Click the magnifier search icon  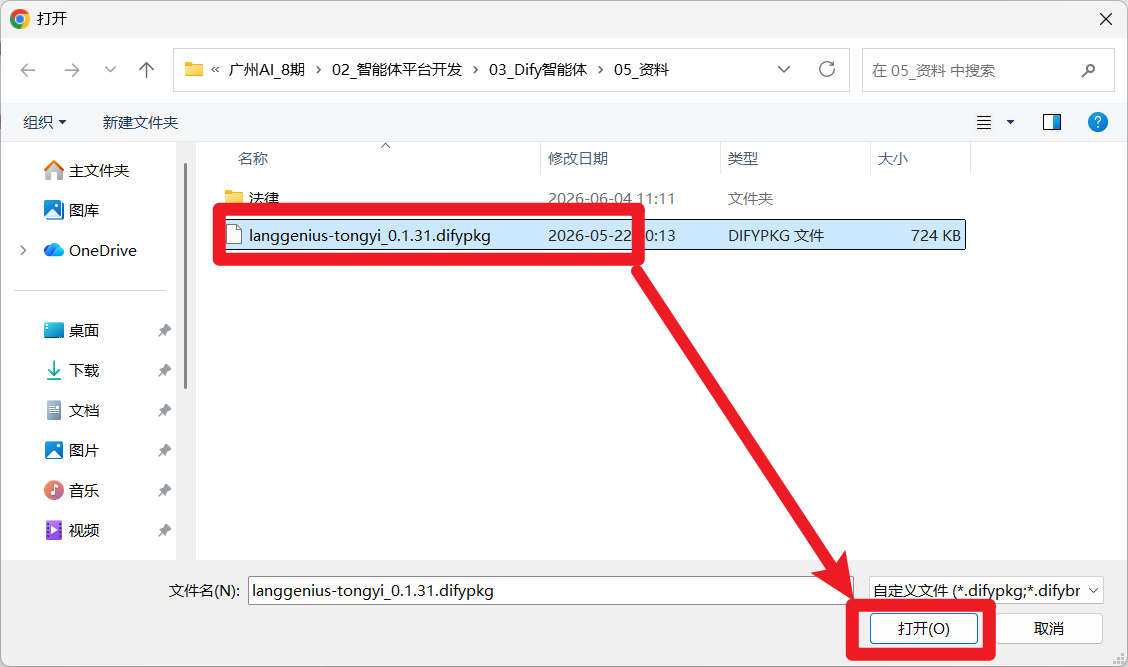pos(1088,70)
